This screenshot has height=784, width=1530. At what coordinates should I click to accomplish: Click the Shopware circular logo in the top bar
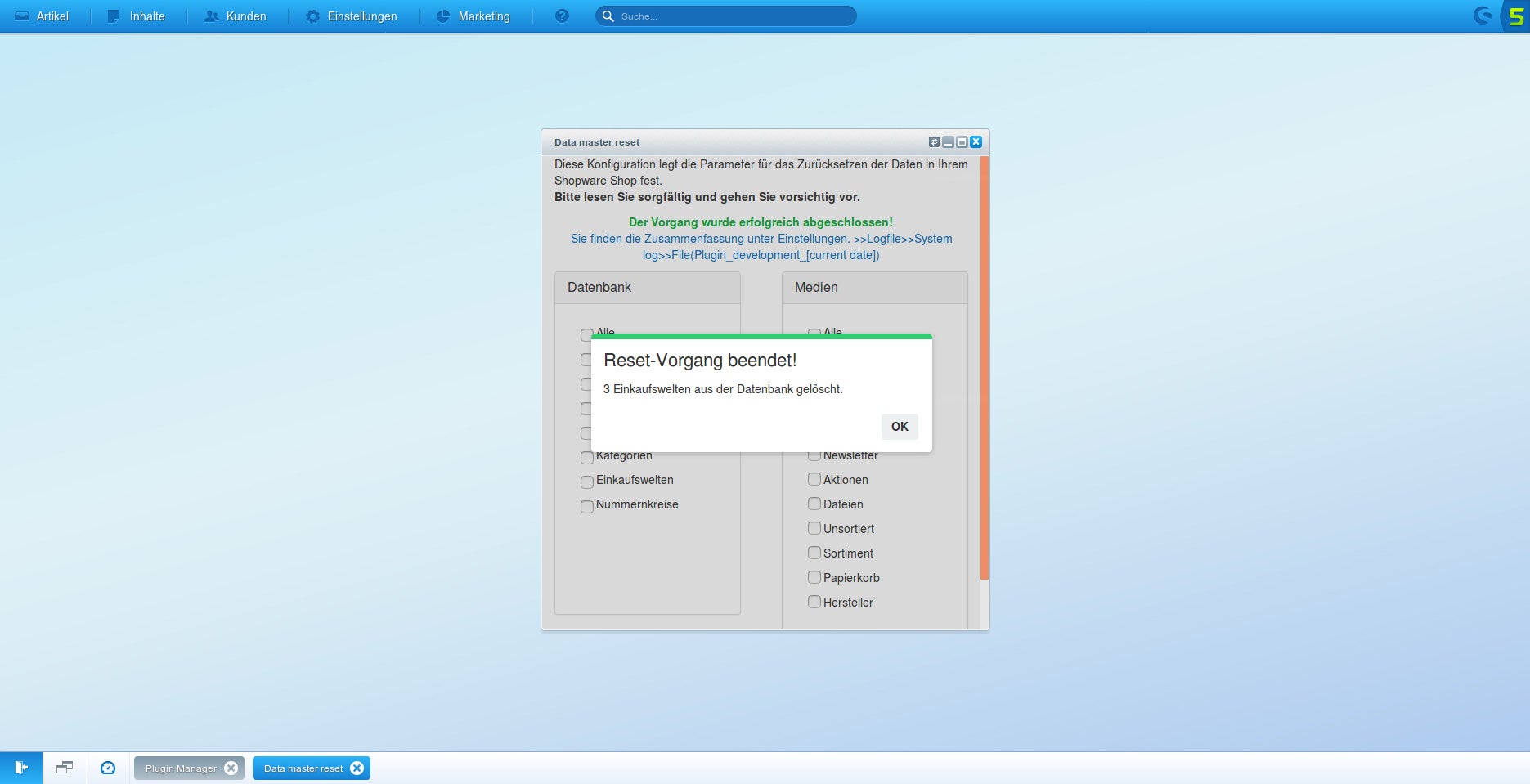click(x=1483, y=16)
